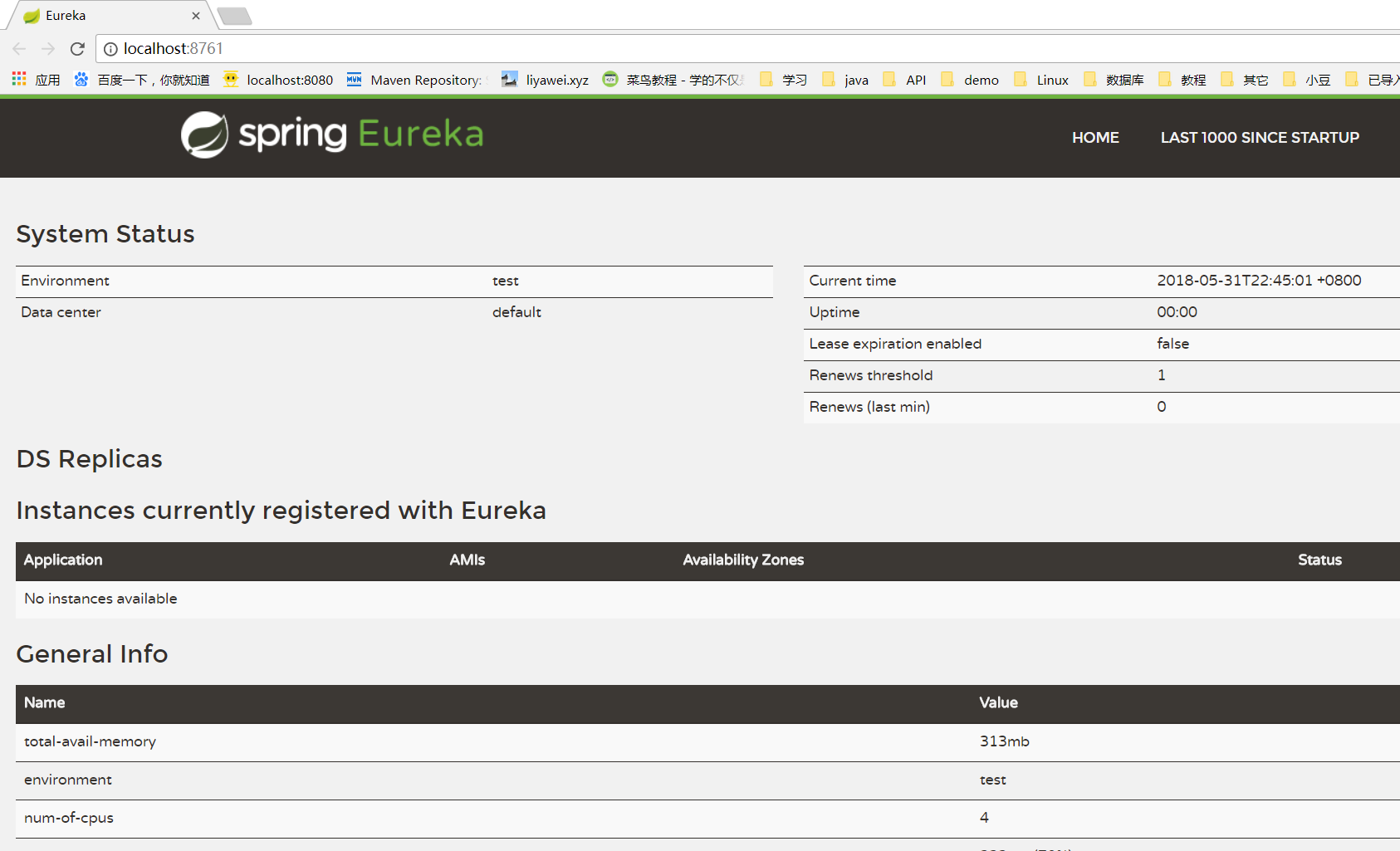Screen dimensions: 1400x851
Task: Open LAST 1000 SINCE STARTUP page
Action: [1260, 138]
